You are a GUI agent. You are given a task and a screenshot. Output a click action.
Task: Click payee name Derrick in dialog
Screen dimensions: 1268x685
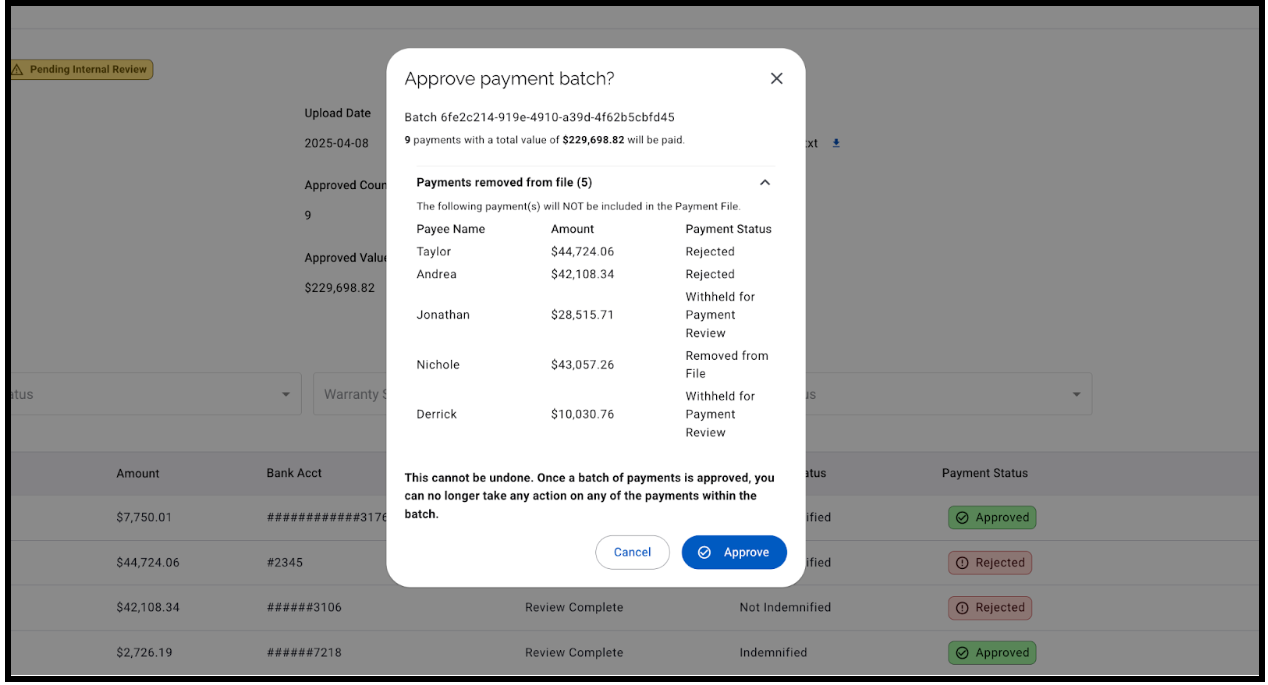437,414
